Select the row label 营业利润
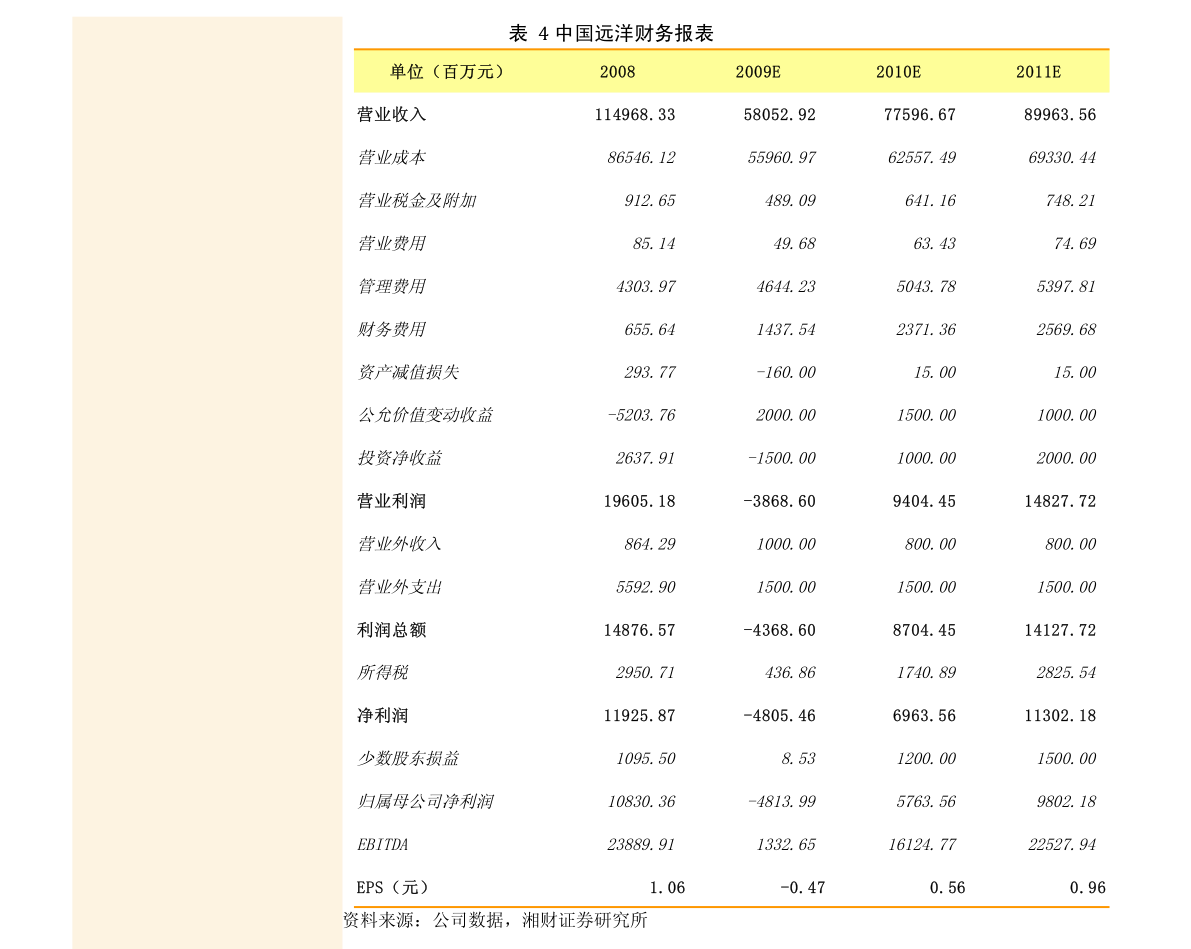 coord(392,501)
